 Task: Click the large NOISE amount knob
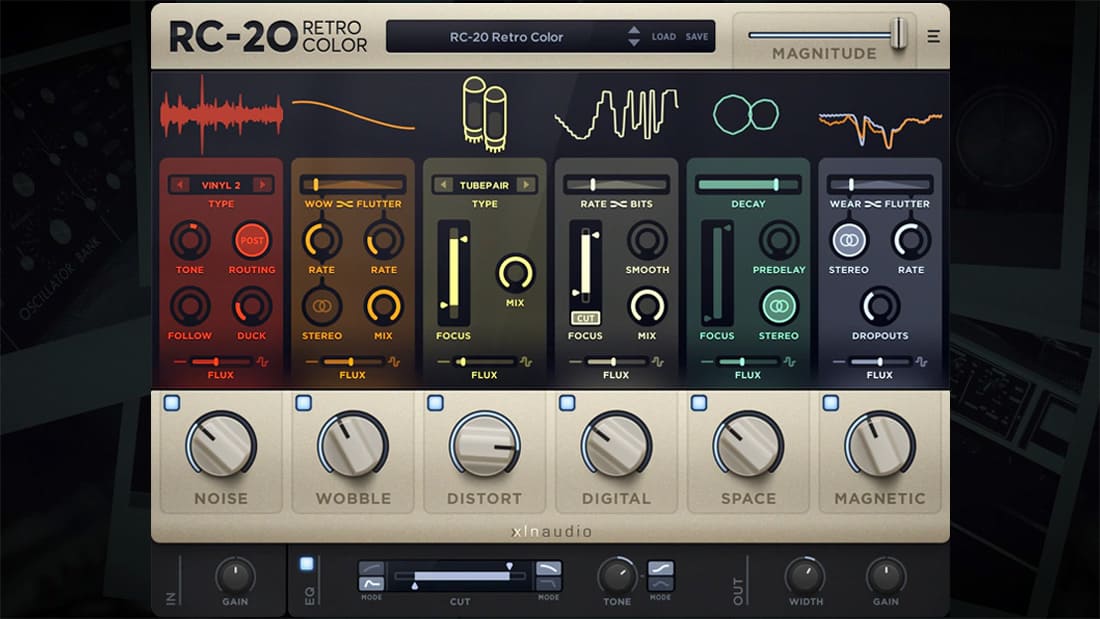(x=221, y=445)
